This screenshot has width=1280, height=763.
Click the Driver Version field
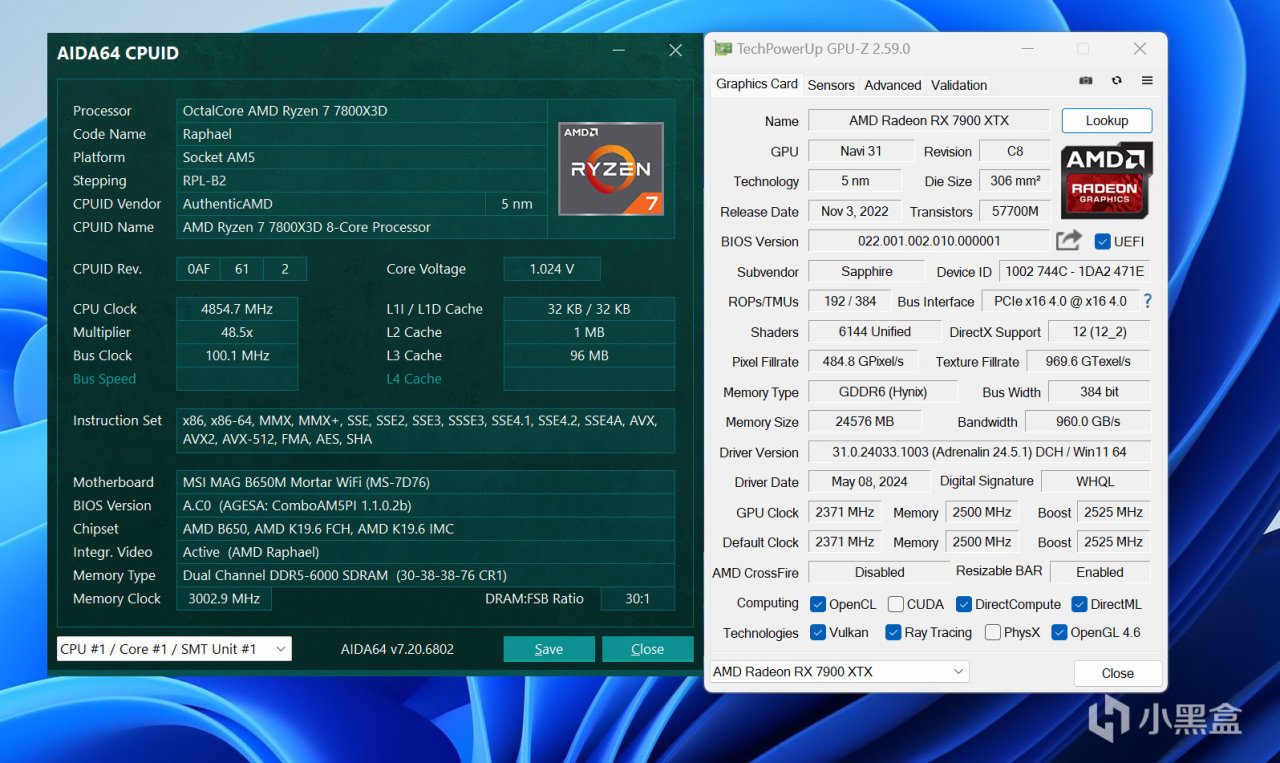click(979, 452)
